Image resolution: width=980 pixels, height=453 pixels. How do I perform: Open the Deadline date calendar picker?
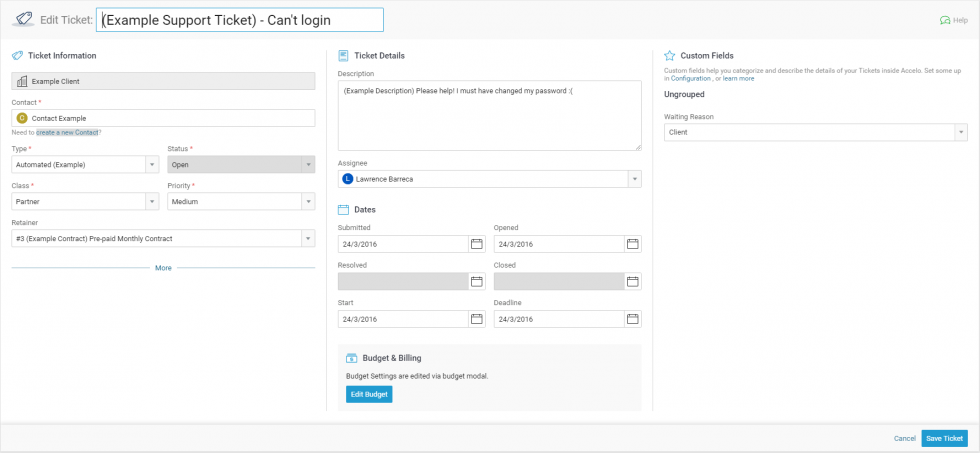632,319
